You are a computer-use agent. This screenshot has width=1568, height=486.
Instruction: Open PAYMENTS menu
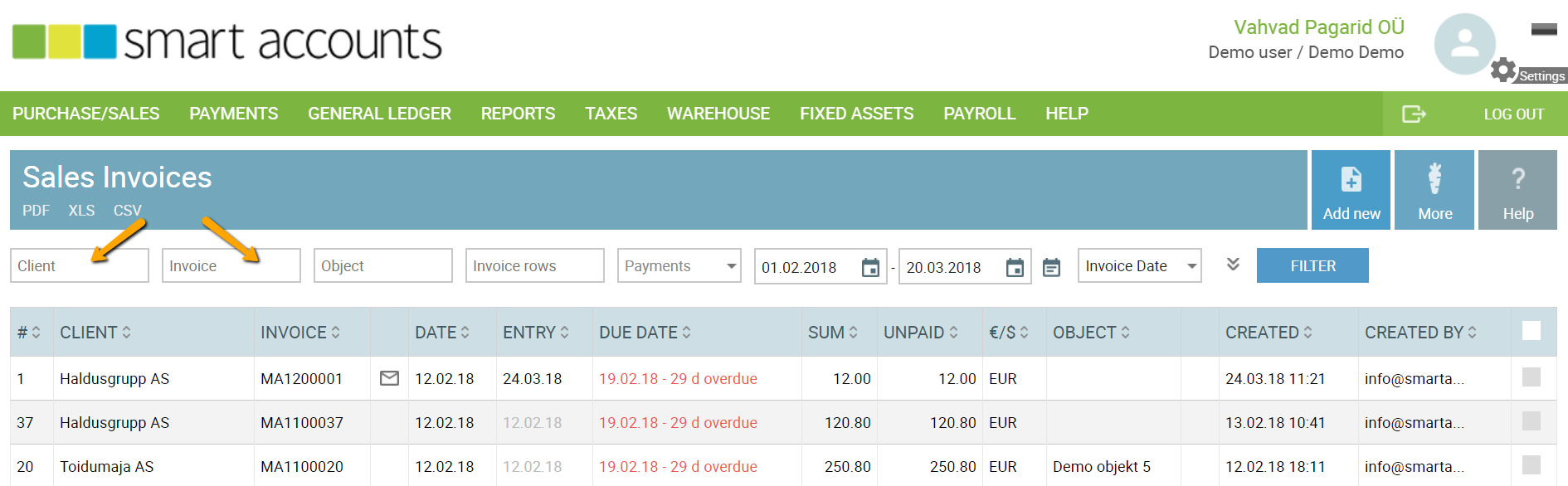(x=234, y=114)
